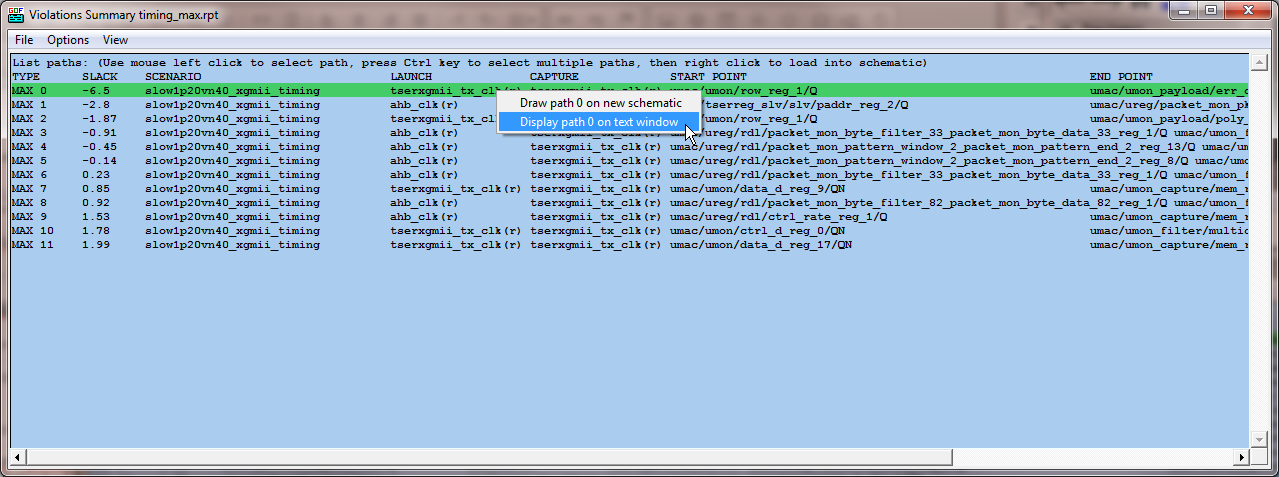Maximize the Violations Summary window

tap(1210, 11)
